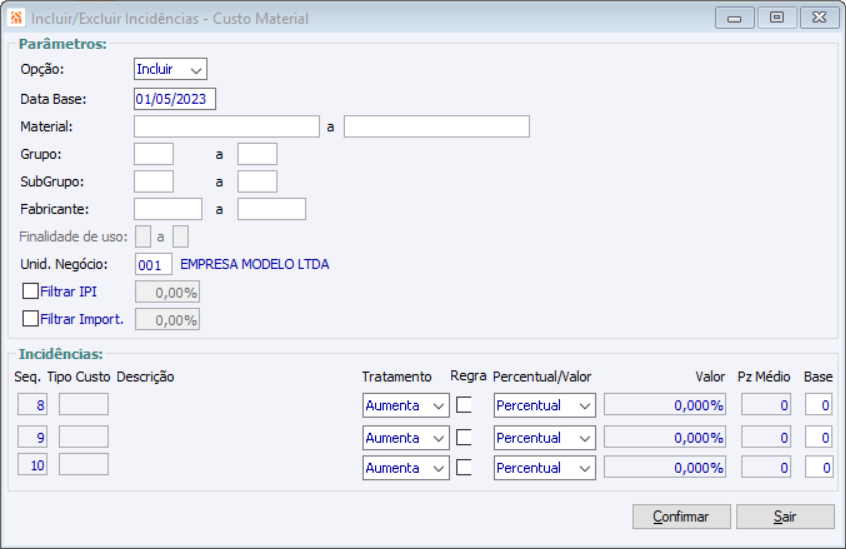Click the Filtrar Import. percentage field
The width and height of the screenshot is (846, 549).
(167, 320)
